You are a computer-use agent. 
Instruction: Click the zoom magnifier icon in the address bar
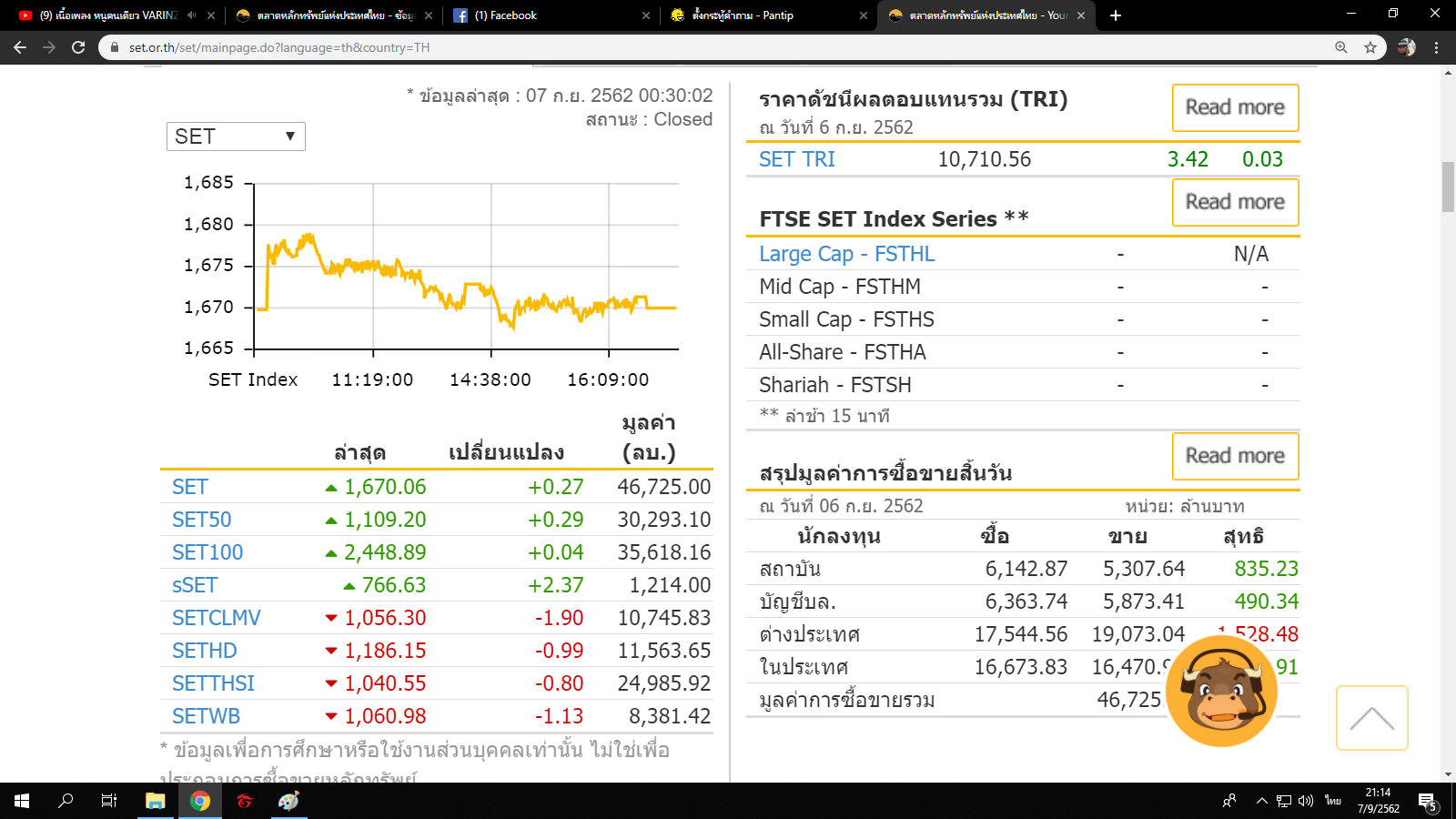1341,47
